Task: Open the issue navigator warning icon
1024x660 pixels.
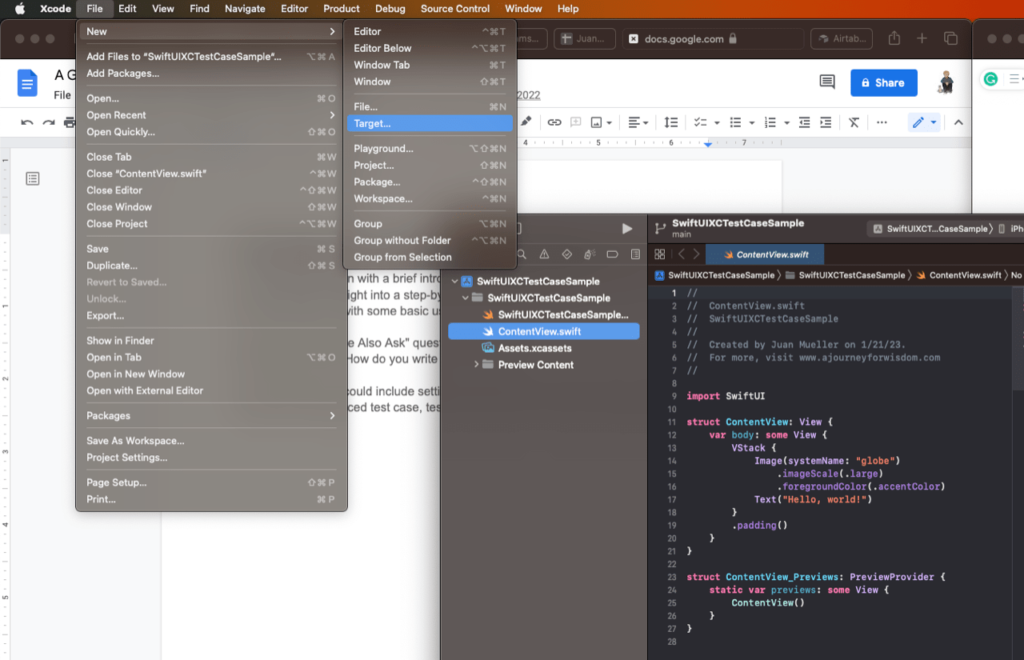Action: coord(544,254)
